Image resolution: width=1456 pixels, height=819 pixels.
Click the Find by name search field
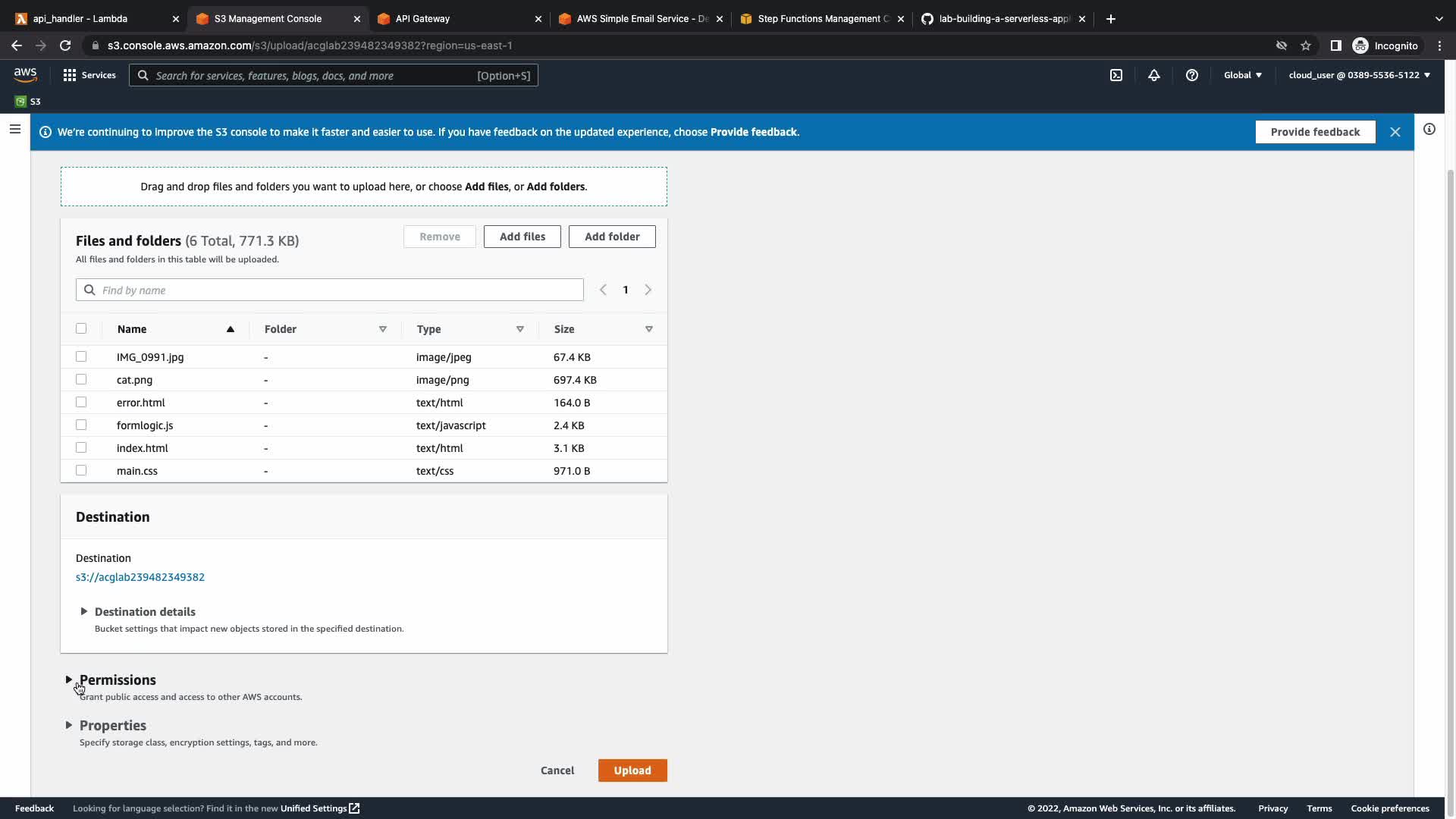coord(337,290)
